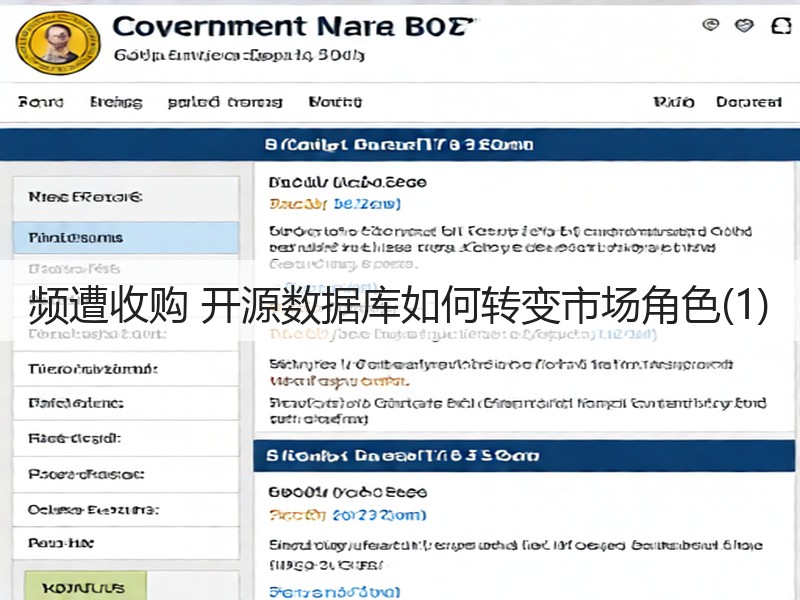This screenshot has height=600, width=800.
Task: Click the bold heading under the second blue banner
Action: (347, 492)
